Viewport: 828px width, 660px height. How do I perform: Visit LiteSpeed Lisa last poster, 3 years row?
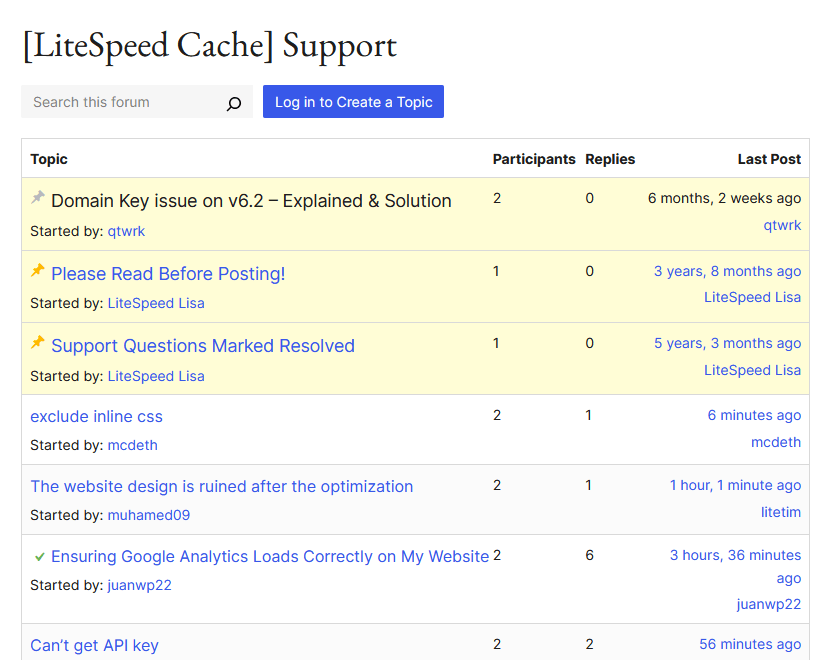[x=752, y=297]
